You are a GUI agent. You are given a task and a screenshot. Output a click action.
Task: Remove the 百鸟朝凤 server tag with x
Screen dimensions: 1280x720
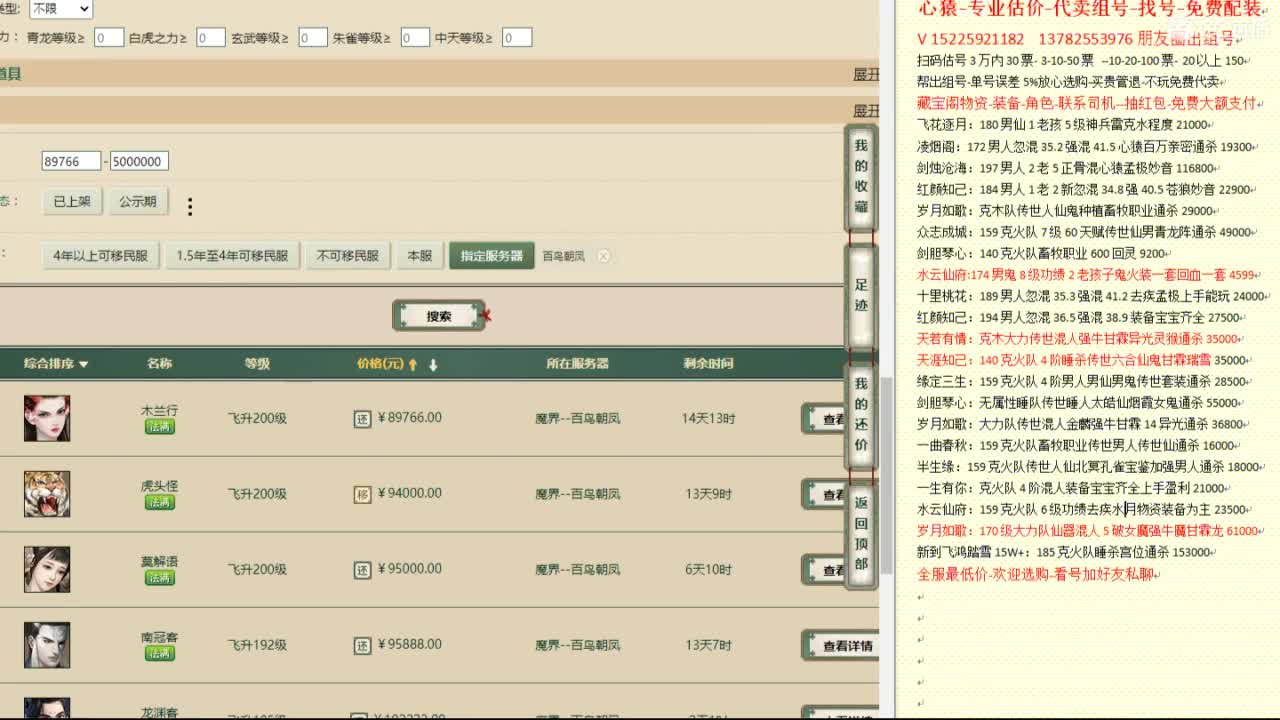click(603, 256)
